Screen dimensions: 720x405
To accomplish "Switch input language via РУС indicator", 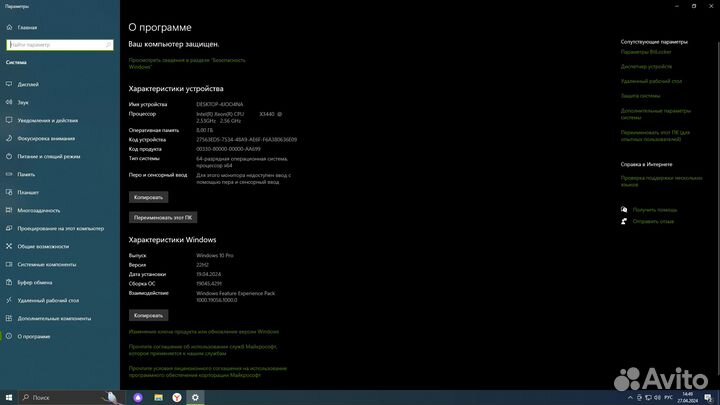I will pos(669,398).
